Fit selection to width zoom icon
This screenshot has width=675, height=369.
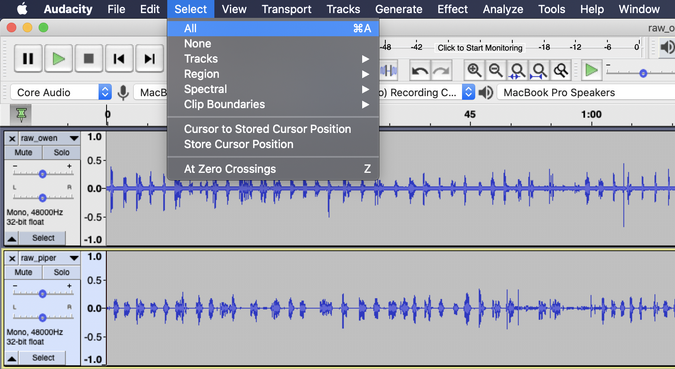(517, 70)
